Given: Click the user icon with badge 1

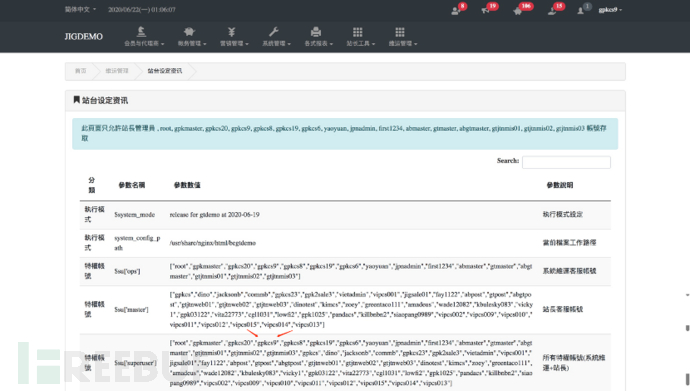Looking at the screenshot, I should tap(580, 11).
